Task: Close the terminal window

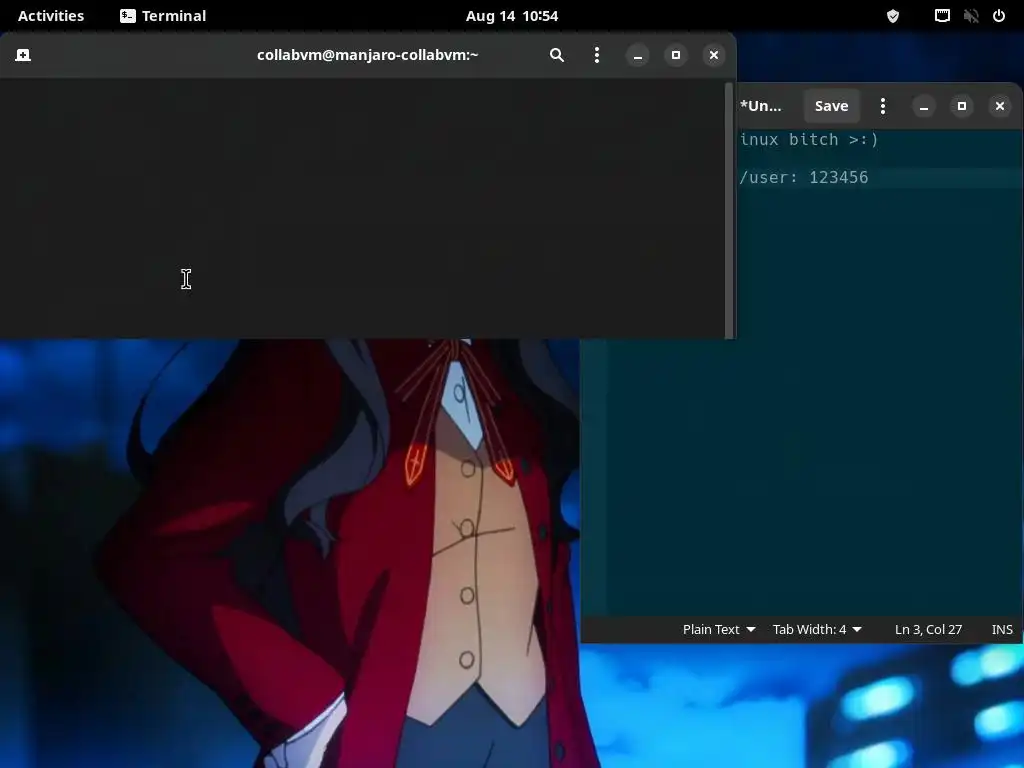Action: tap(713, 55)
